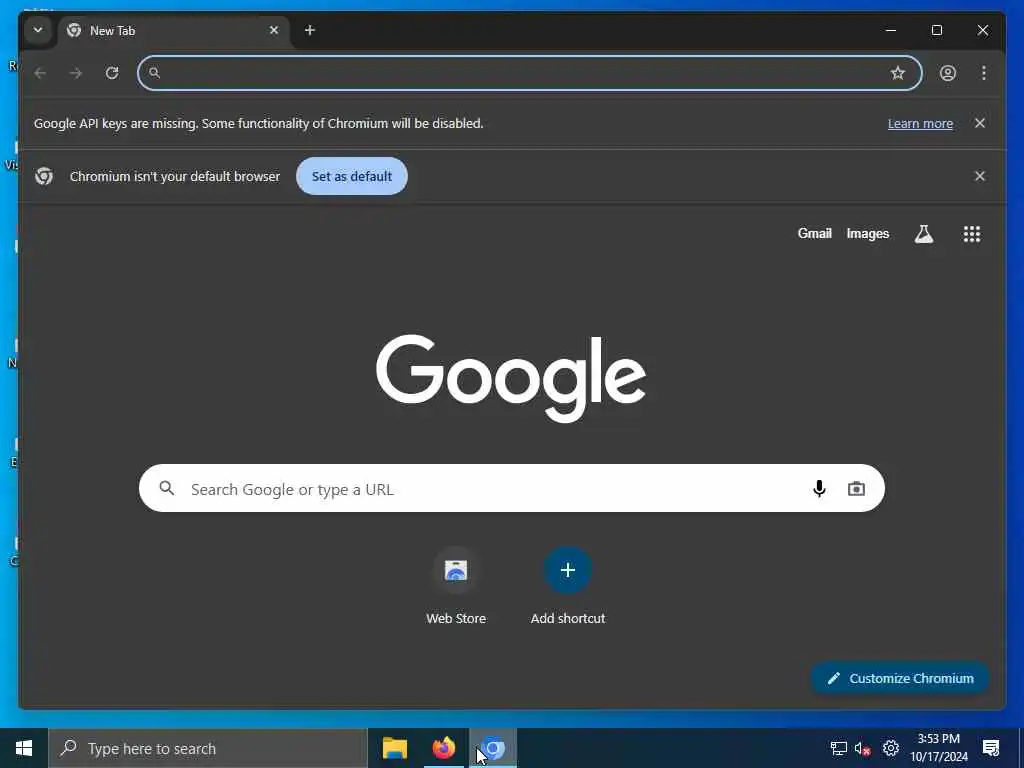Open Customize Chromium panel

900,679
